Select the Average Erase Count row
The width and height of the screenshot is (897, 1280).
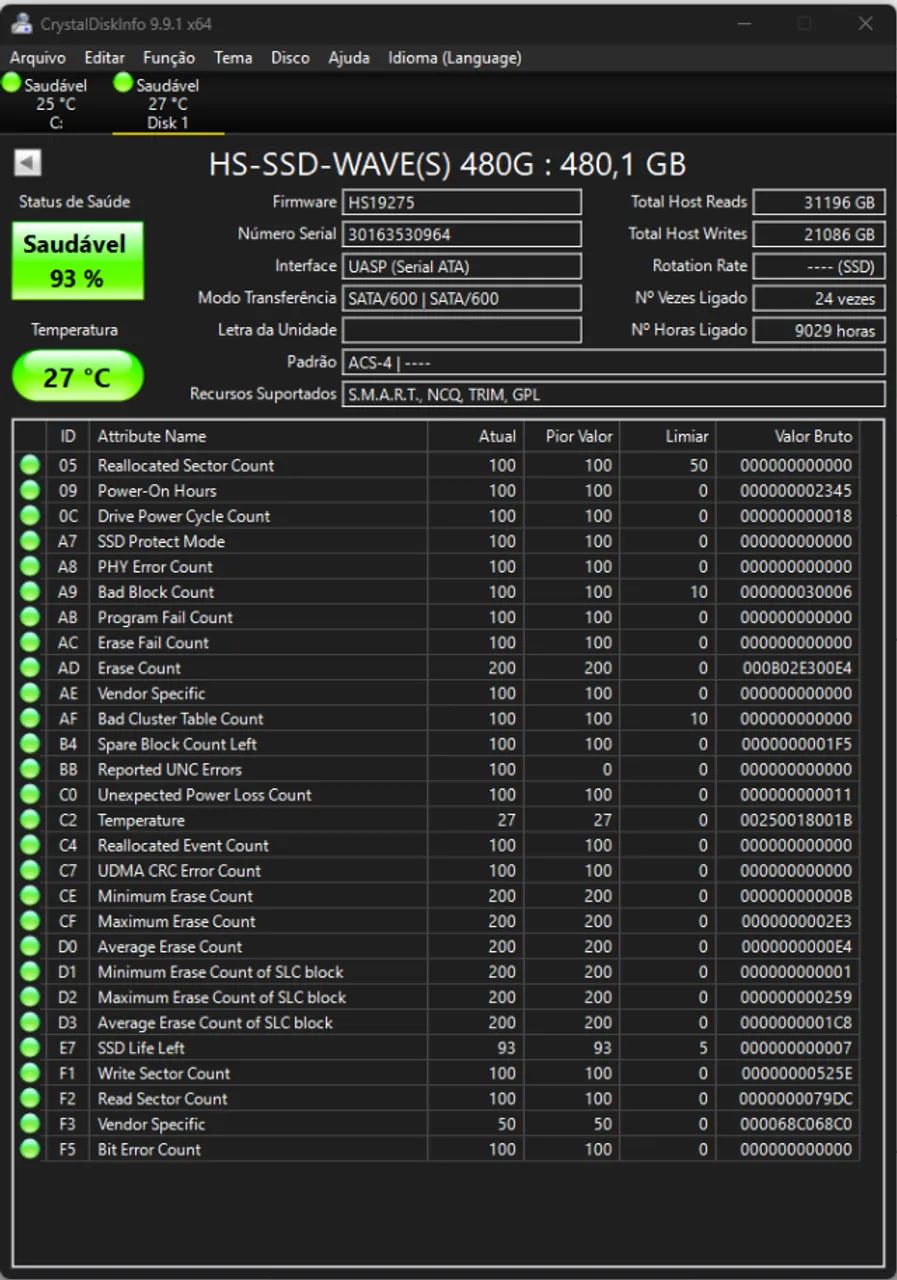(437, 947)
